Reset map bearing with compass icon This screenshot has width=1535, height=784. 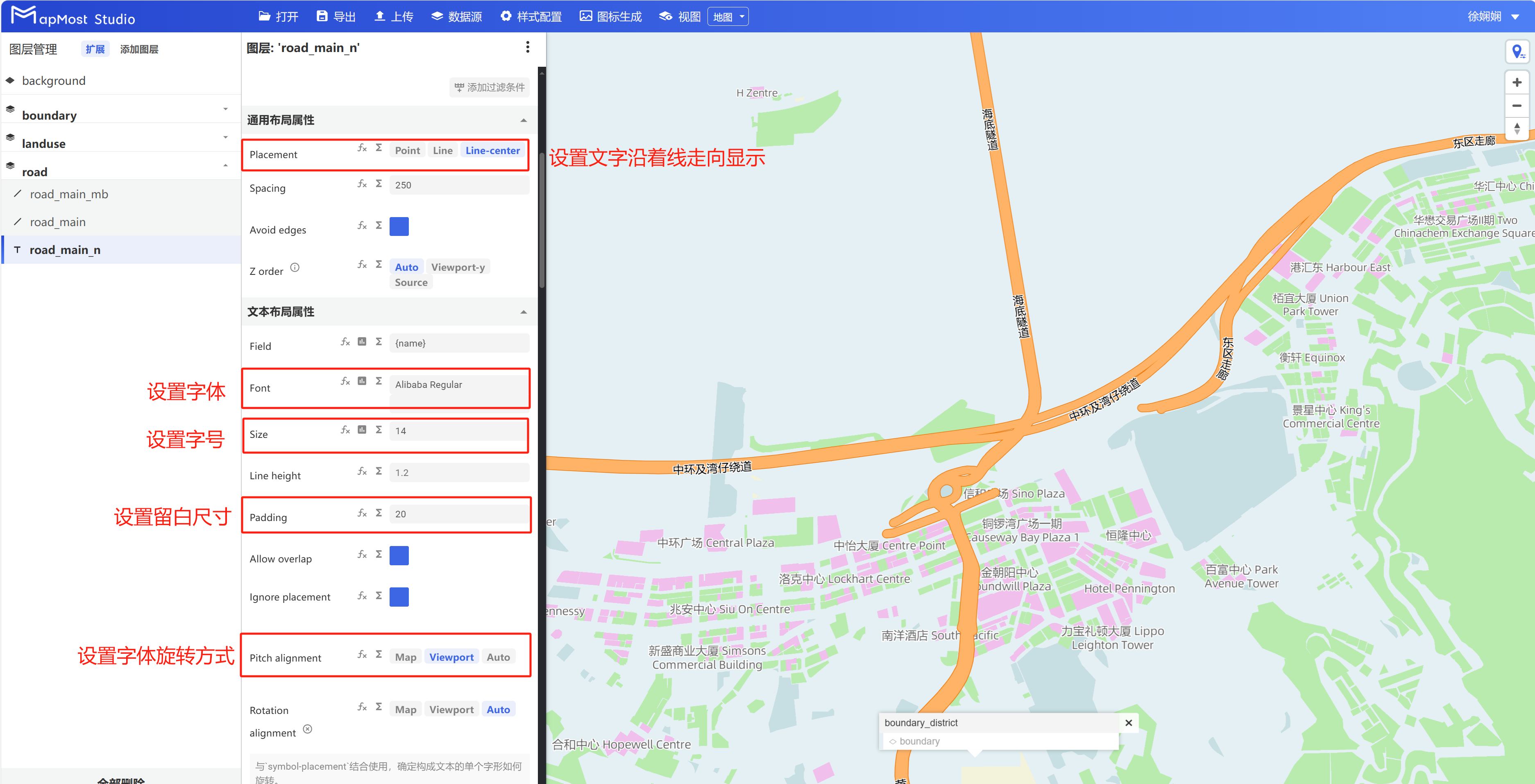1517,128
